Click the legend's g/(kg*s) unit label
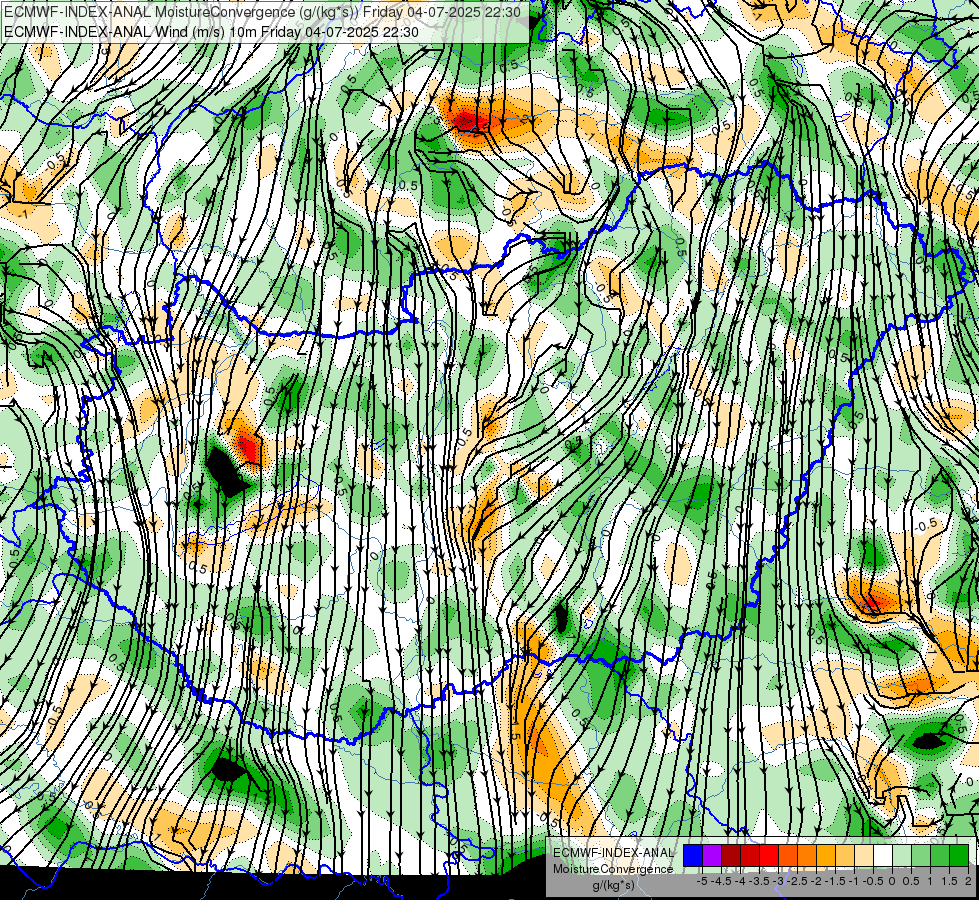The width and height of the screenshot is (979, 900). pyautogui.click(x=614, y=885)
